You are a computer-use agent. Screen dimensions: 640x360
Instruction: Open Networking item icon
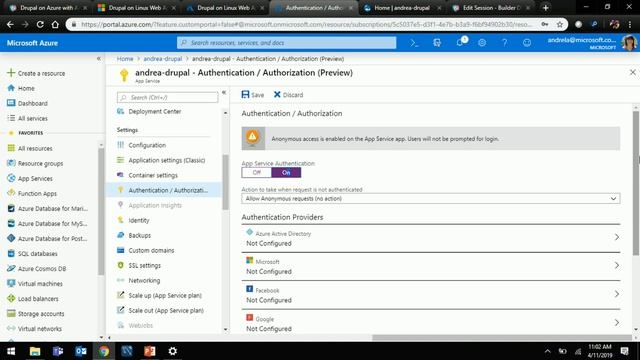tap(120, 280)
